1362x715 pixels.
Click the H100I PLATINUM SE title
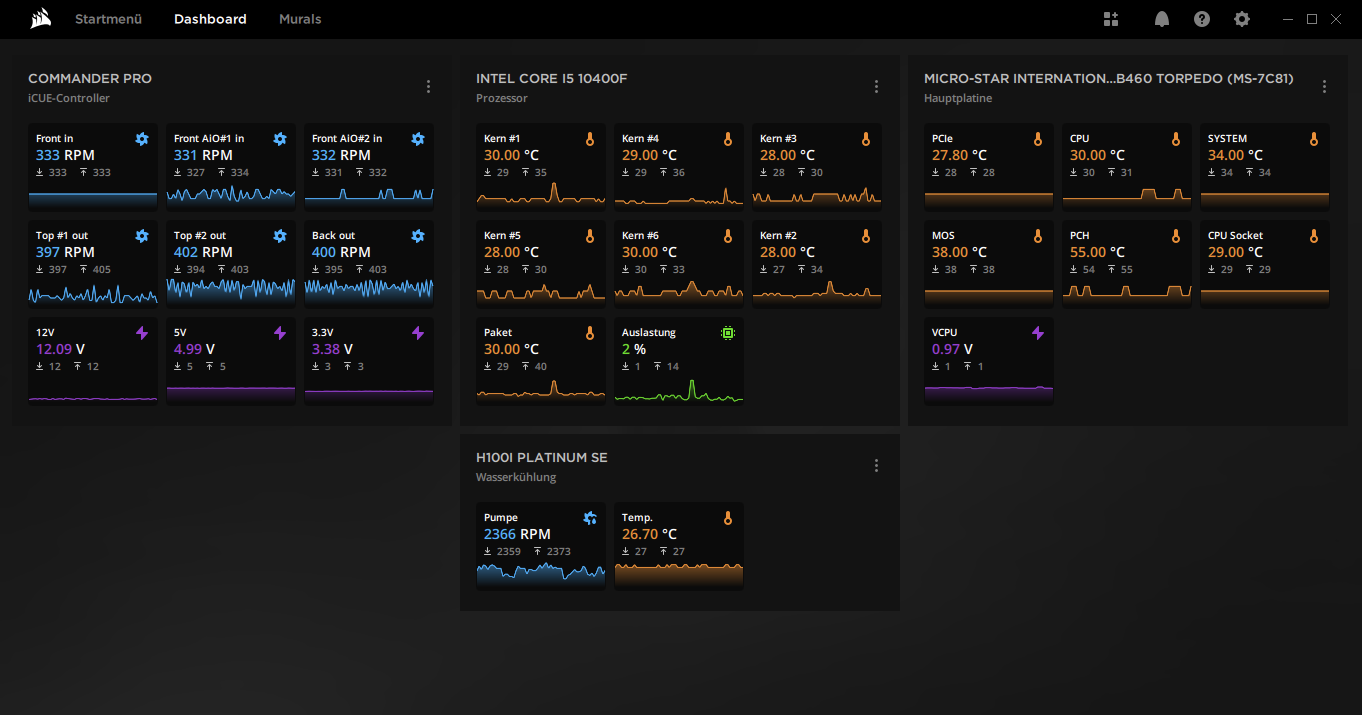coord(542,457)
